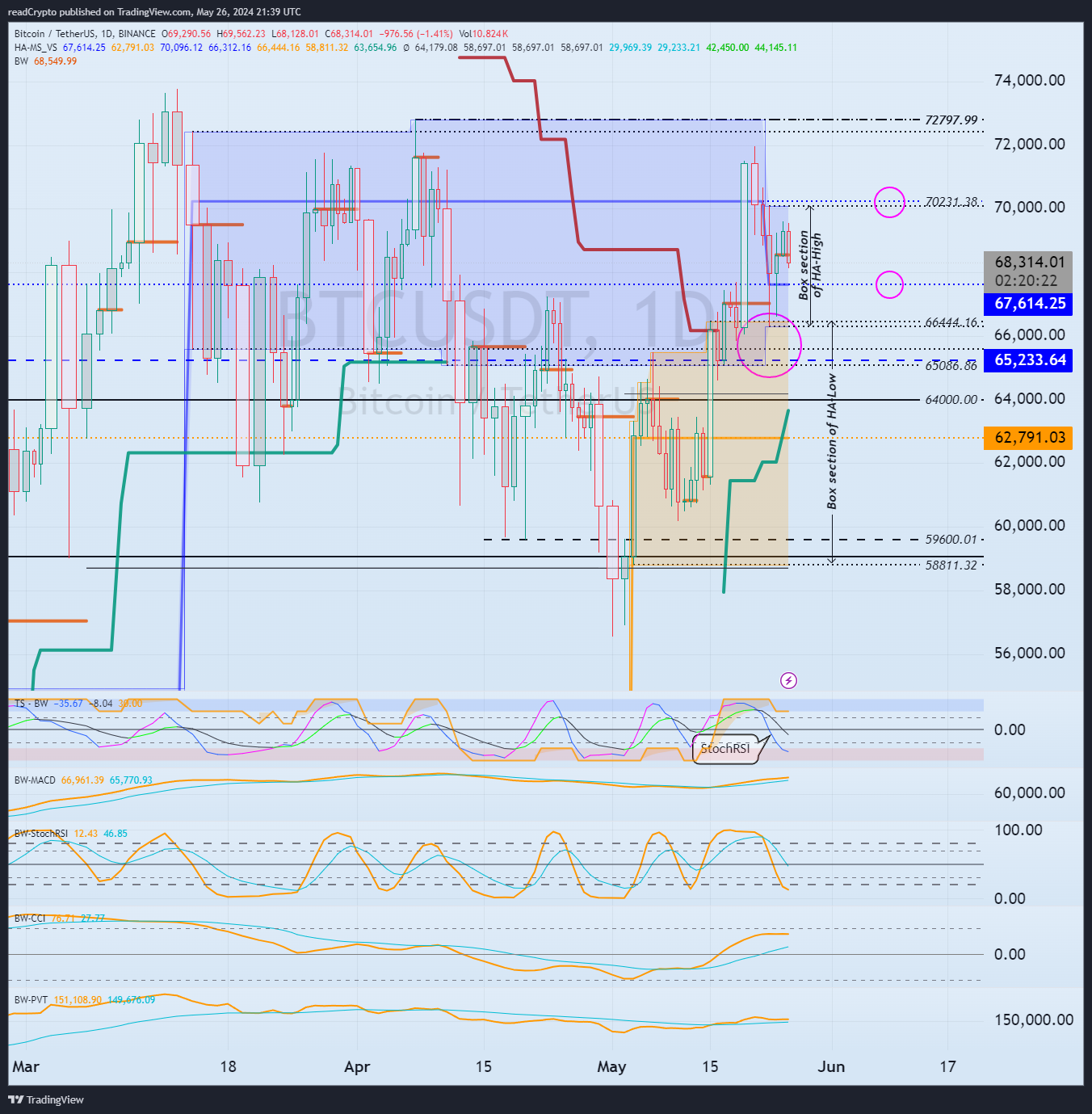
Task: Click the 'May' date on time axis
Action: click(611, 1066)
